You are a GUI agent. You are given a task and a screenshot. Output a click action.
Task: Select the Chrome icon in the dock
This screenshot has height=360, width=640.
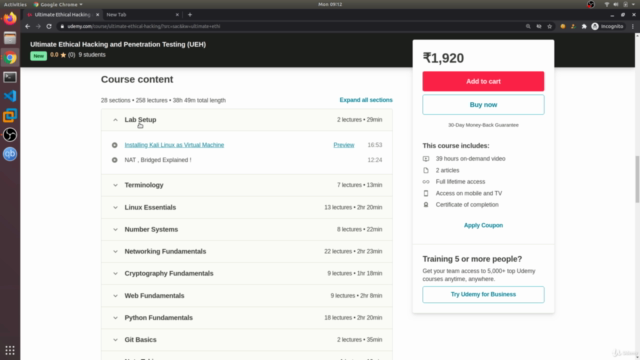click(x=10, y=58)
